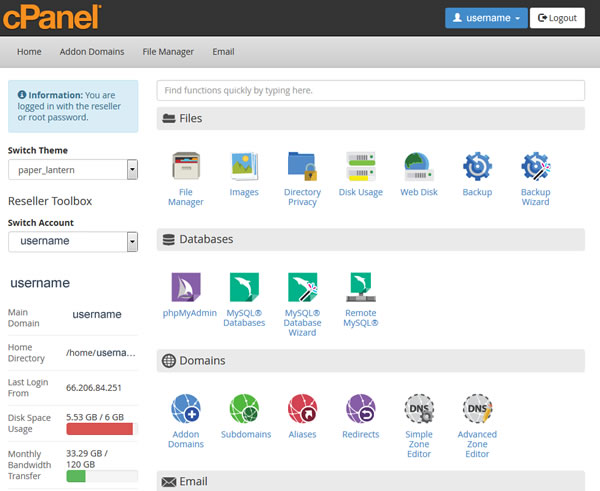Open the Subdomains manager
This screenshot has height=491, width=600.
(244, 410)
